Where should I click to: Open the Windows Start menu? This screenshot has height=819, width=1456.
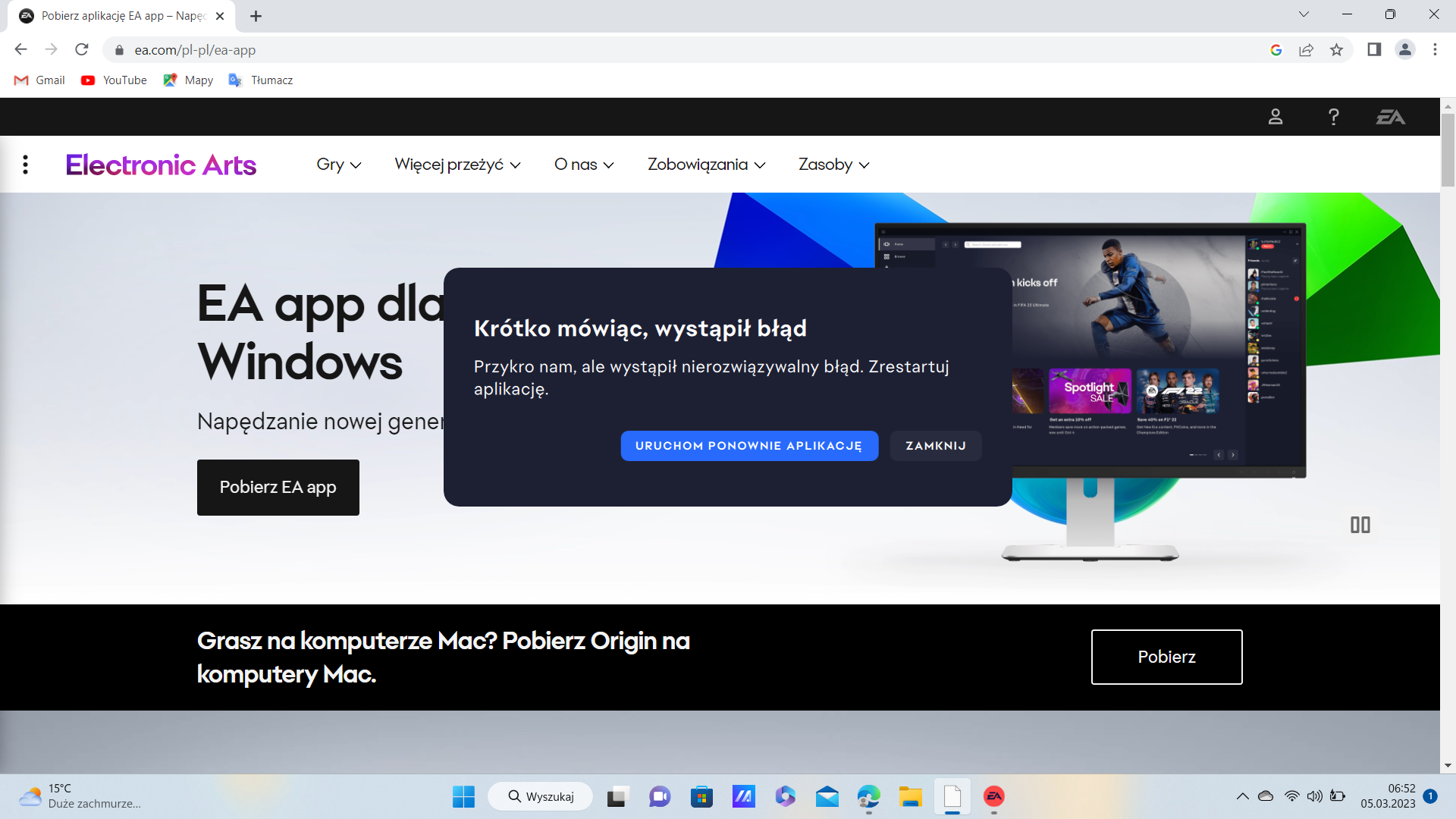coord(463,796)
